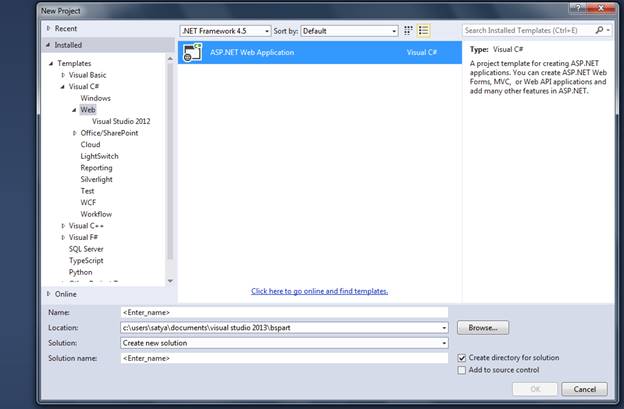Viewport: 624px width, 409px height.
Task: Select the Test template category
Action: tap(87, 191)
